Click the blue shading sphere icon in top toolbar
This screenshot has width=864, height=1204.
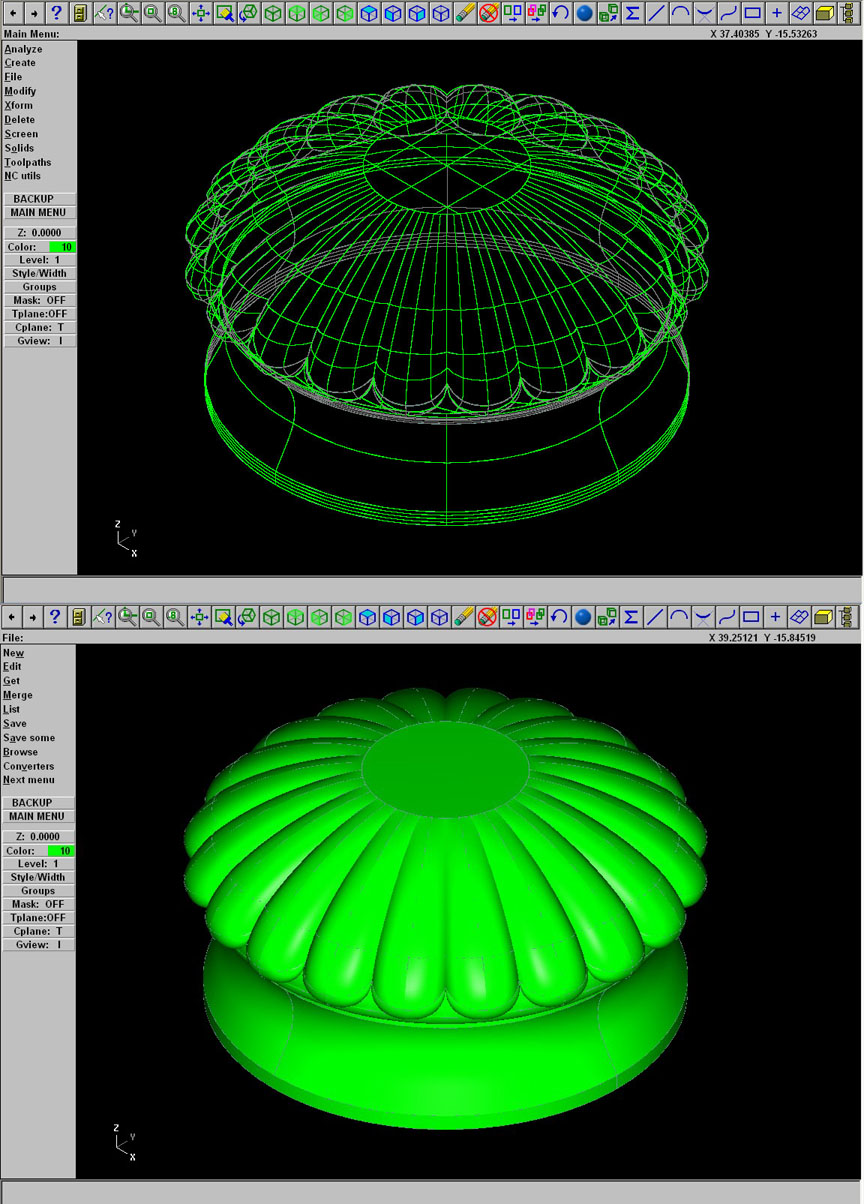[585, 13]
